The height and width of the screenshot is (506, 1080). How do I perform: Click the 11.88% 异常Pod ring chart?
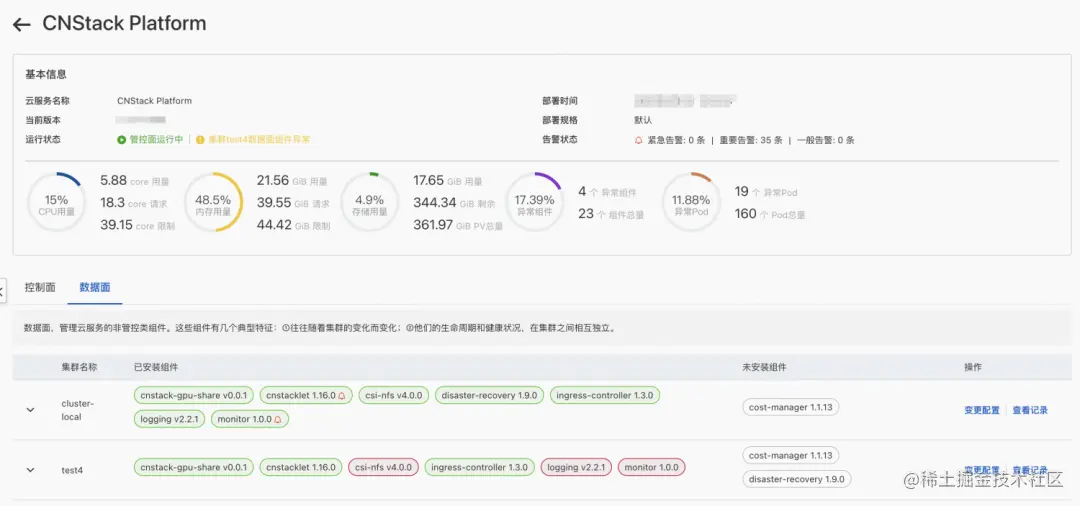click(691, 202)
